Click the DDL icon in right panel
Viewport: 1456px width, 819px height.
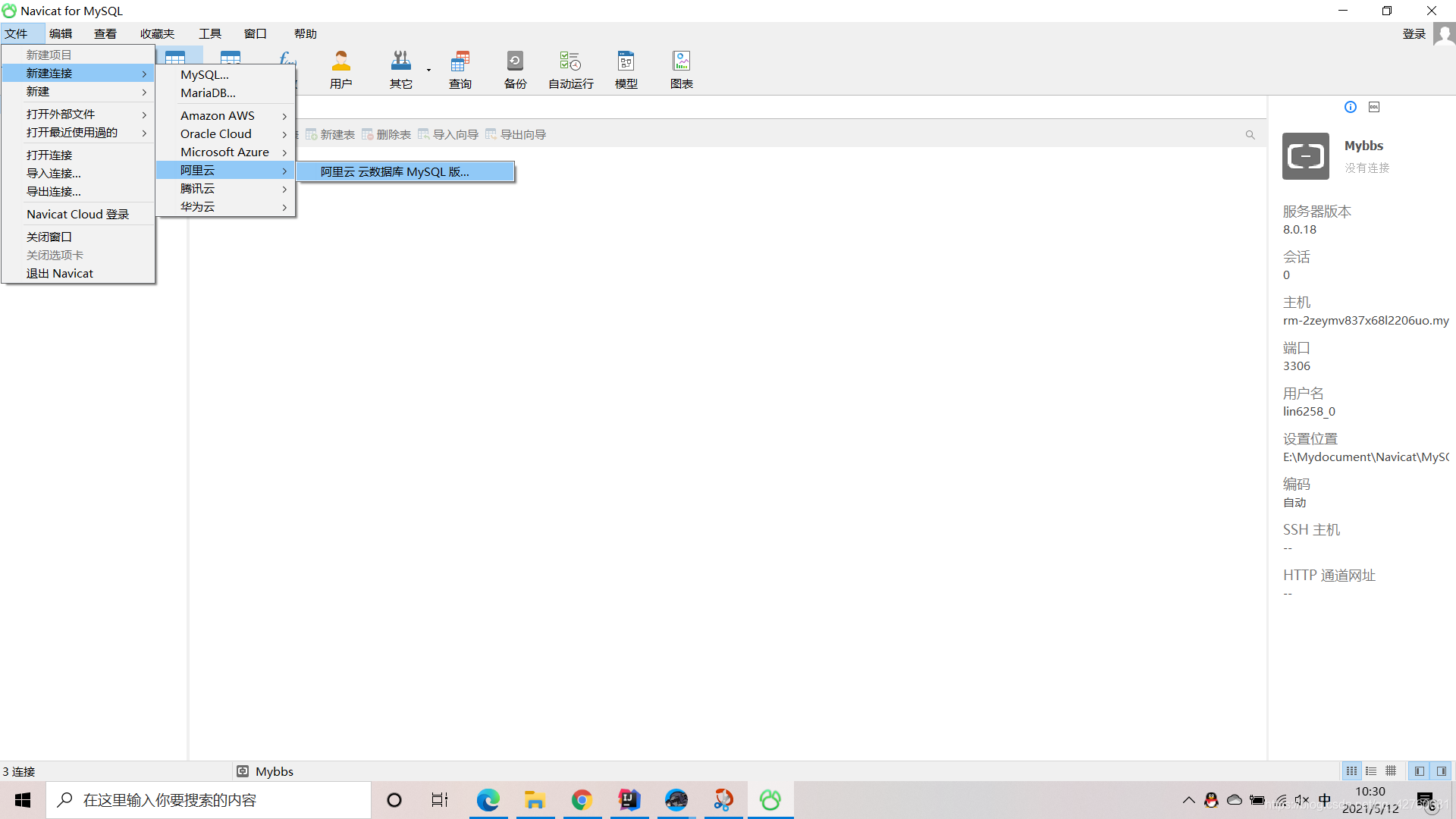1374,107
